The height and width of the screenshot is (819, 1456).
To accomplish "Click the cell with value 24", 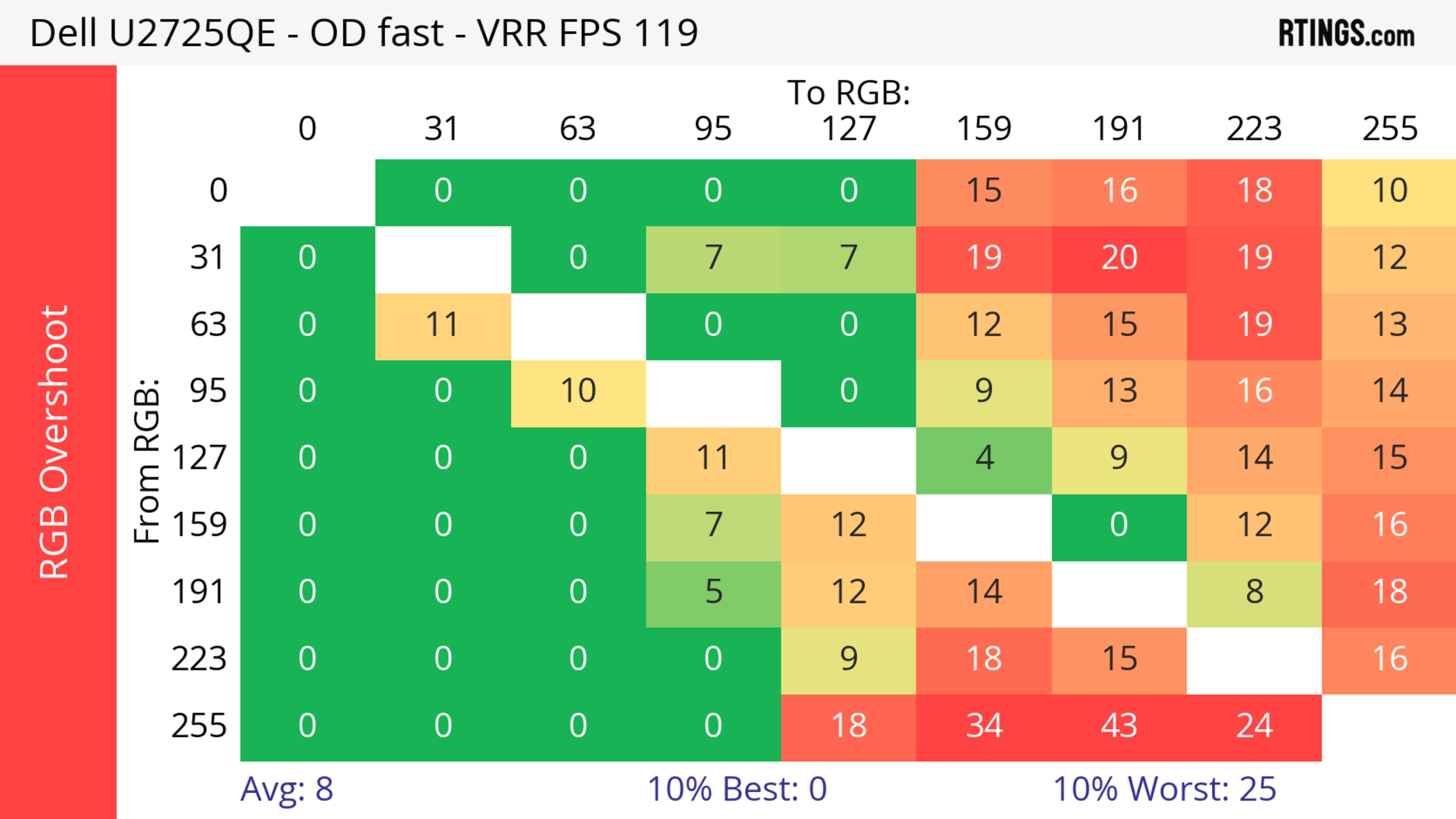I will tap(1254, 727).
